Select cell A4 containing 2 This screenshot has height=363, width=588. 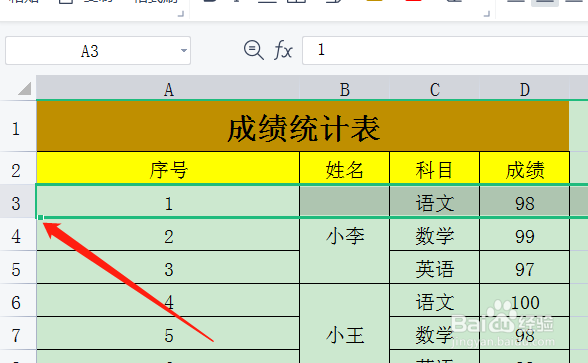click(168, 235)
